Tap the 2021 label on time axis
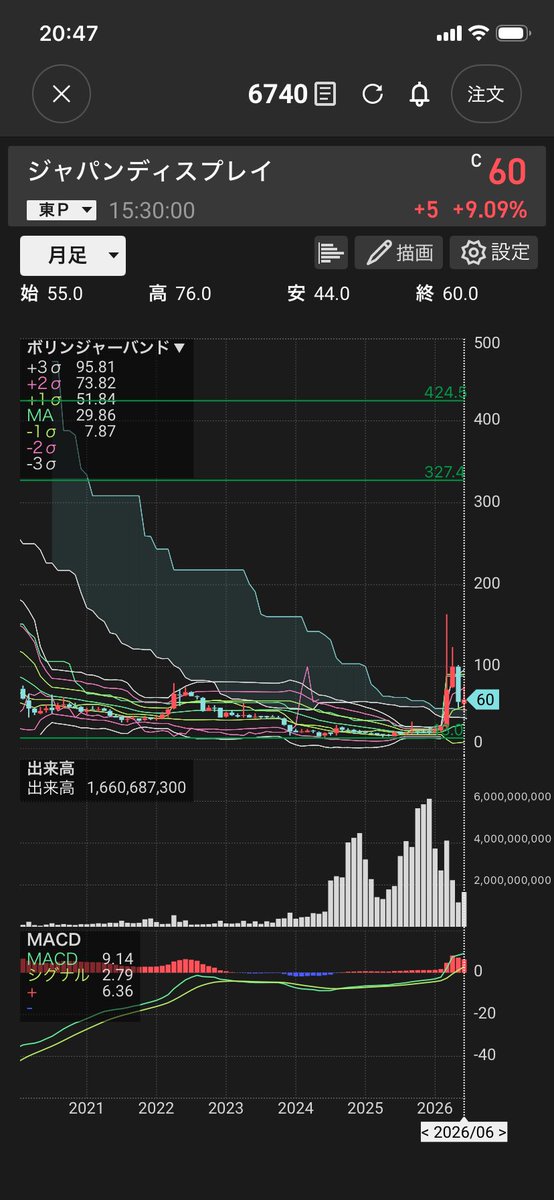This screenshot has height=1200, width=554. (x=86, y=1109)
